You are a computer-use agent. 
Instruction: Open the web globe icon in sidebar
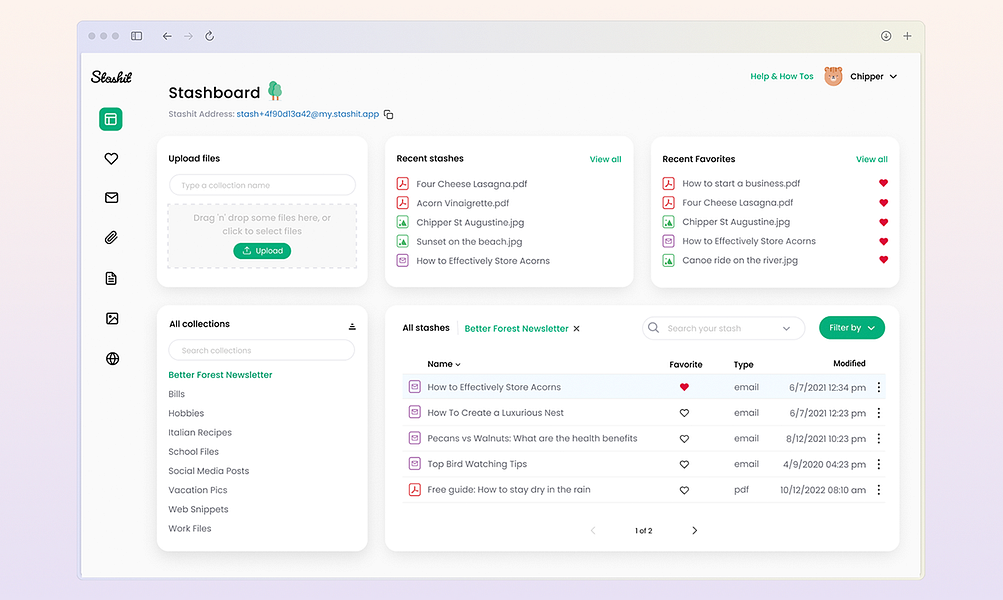(112, 359)
